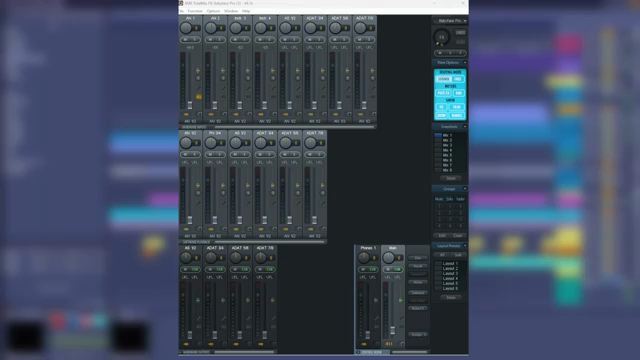Open settings wrench on Phones 1 output

[x=377, y=318]
